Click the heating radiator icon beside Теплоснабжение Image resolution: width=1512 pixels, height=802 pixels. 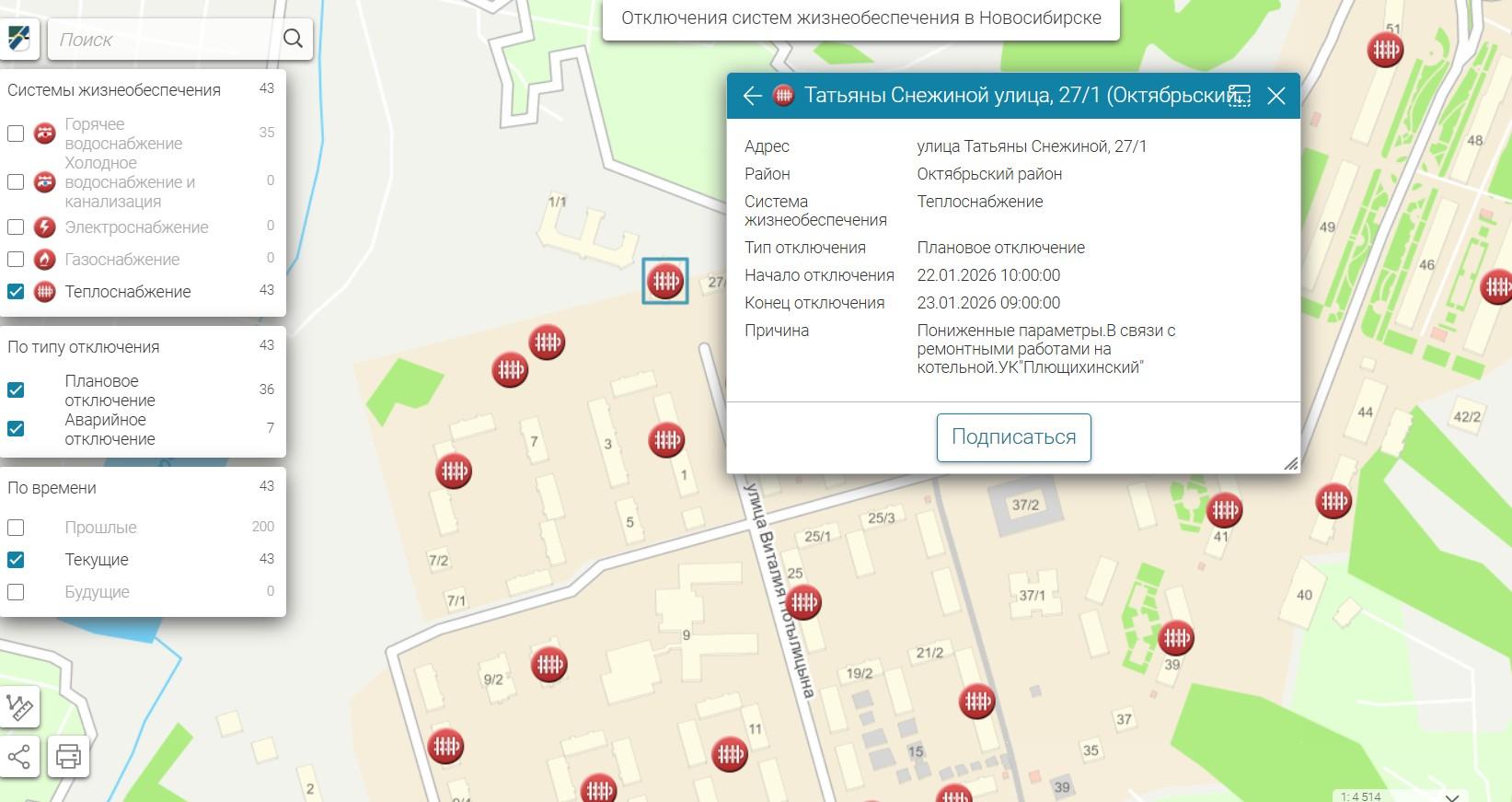pyautogui.click(x=45, y=291)
